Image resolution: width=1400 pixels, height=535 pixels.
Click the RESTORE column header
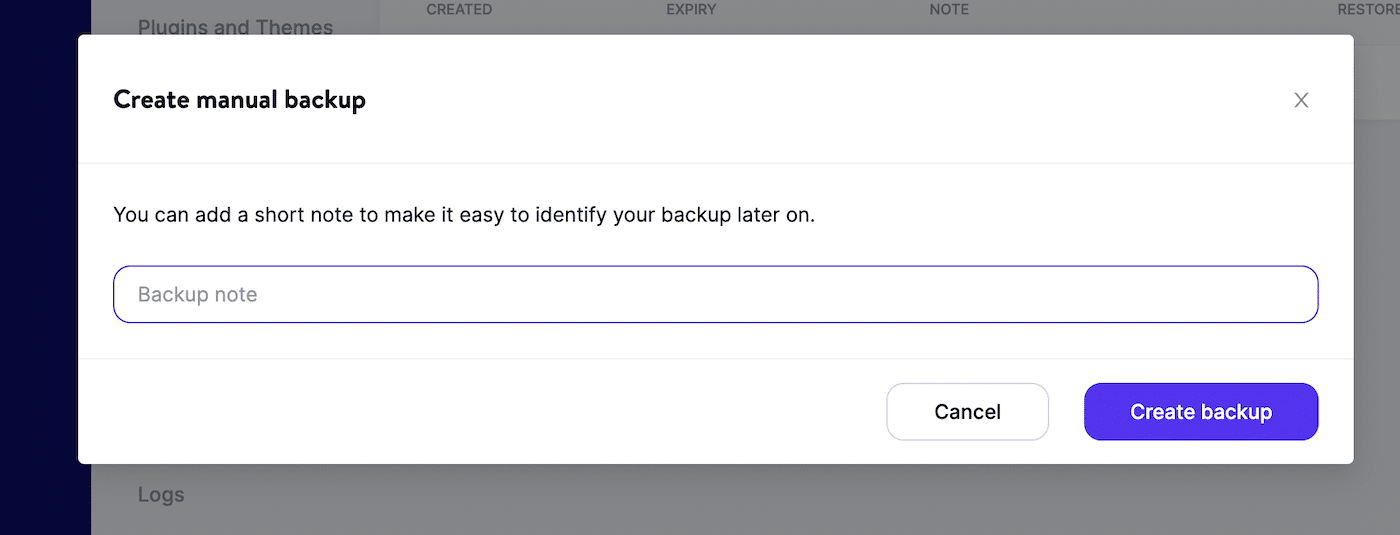(x=1367, y=10)
